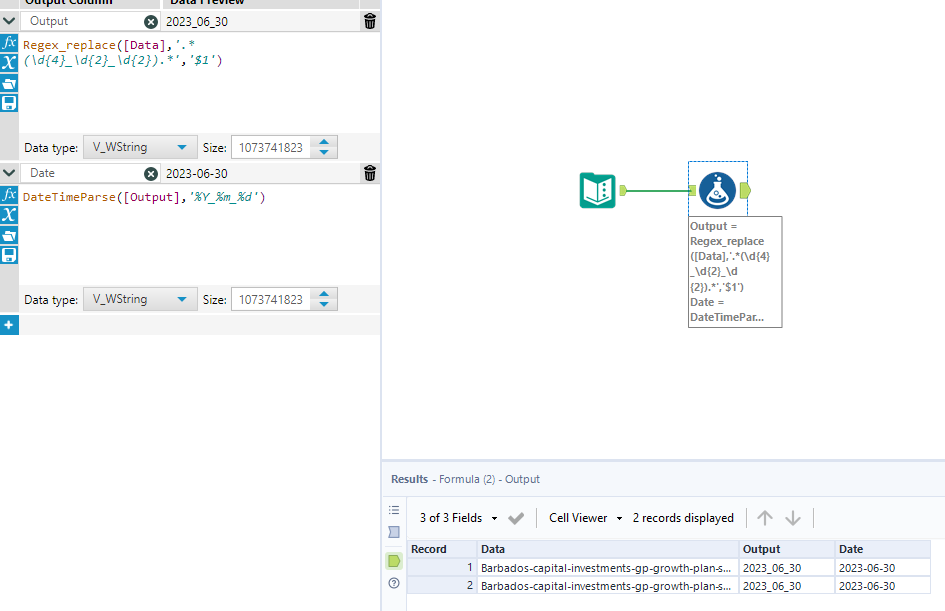Select record number 2 row header
Viewport: 945px width, 611px height.
pyautogui.click(x=442, y=586)
